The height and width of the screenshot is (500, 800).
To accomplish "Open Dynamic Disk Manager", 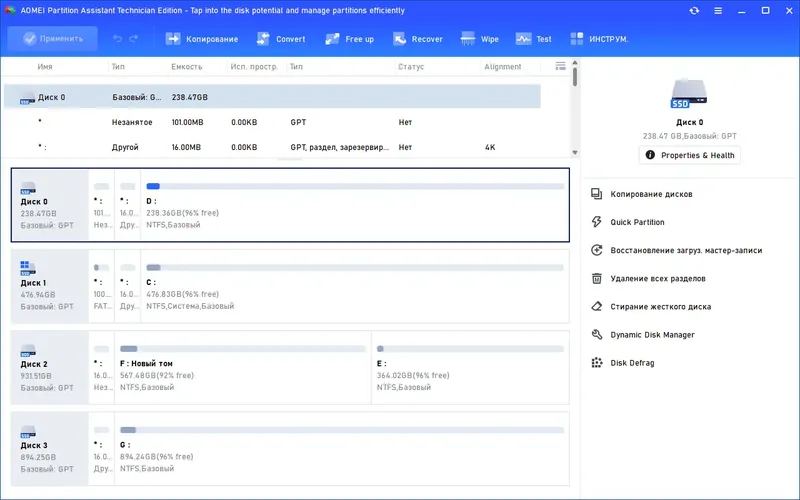I will pos(652,335).
